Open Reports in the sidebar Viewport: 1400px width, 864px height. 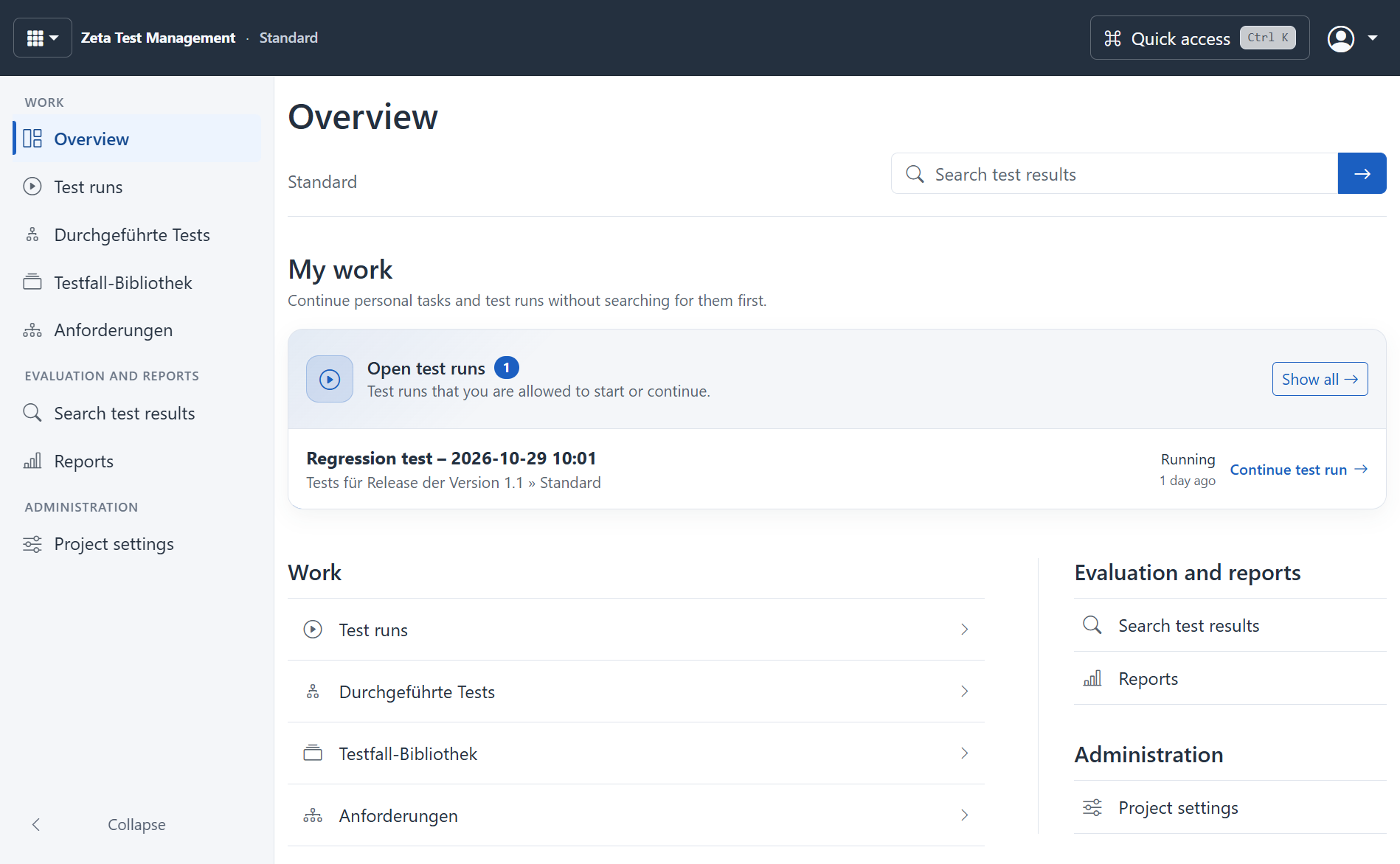point(137,461)
